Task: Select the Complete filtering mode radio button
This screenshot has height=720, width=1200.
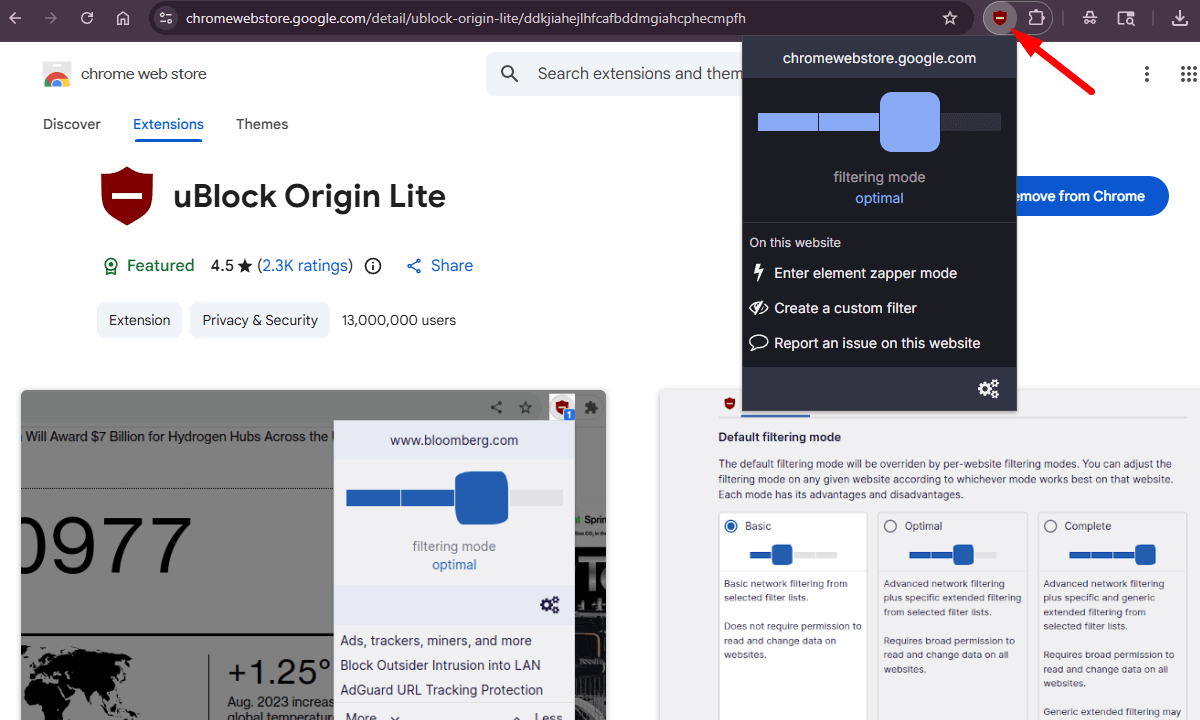Action: click(1051, 525)
